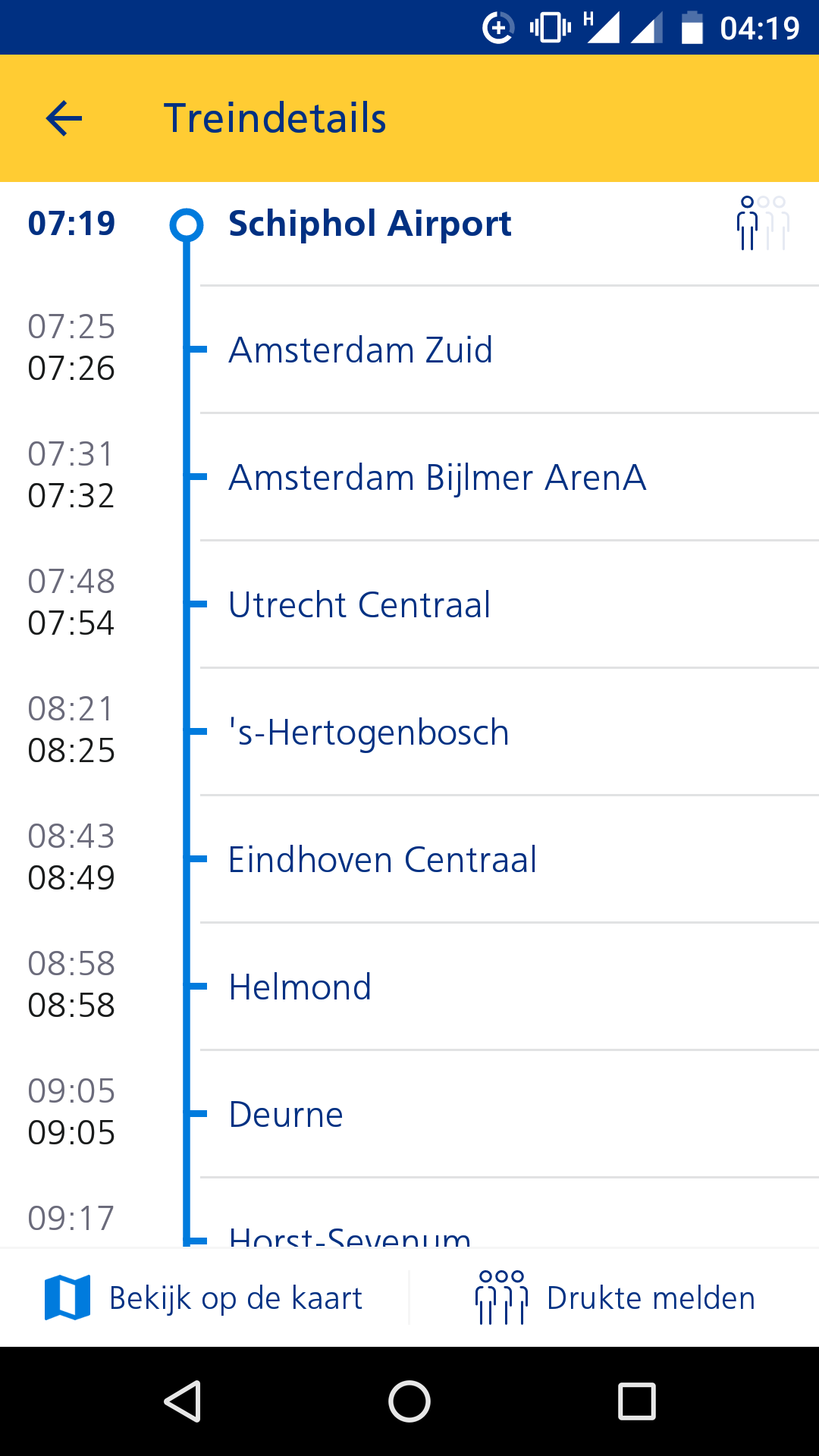Select the Utrecht Centraal stop
Image resolution: width=819 pixels, height=1456 pixels.
click(409, 604)
